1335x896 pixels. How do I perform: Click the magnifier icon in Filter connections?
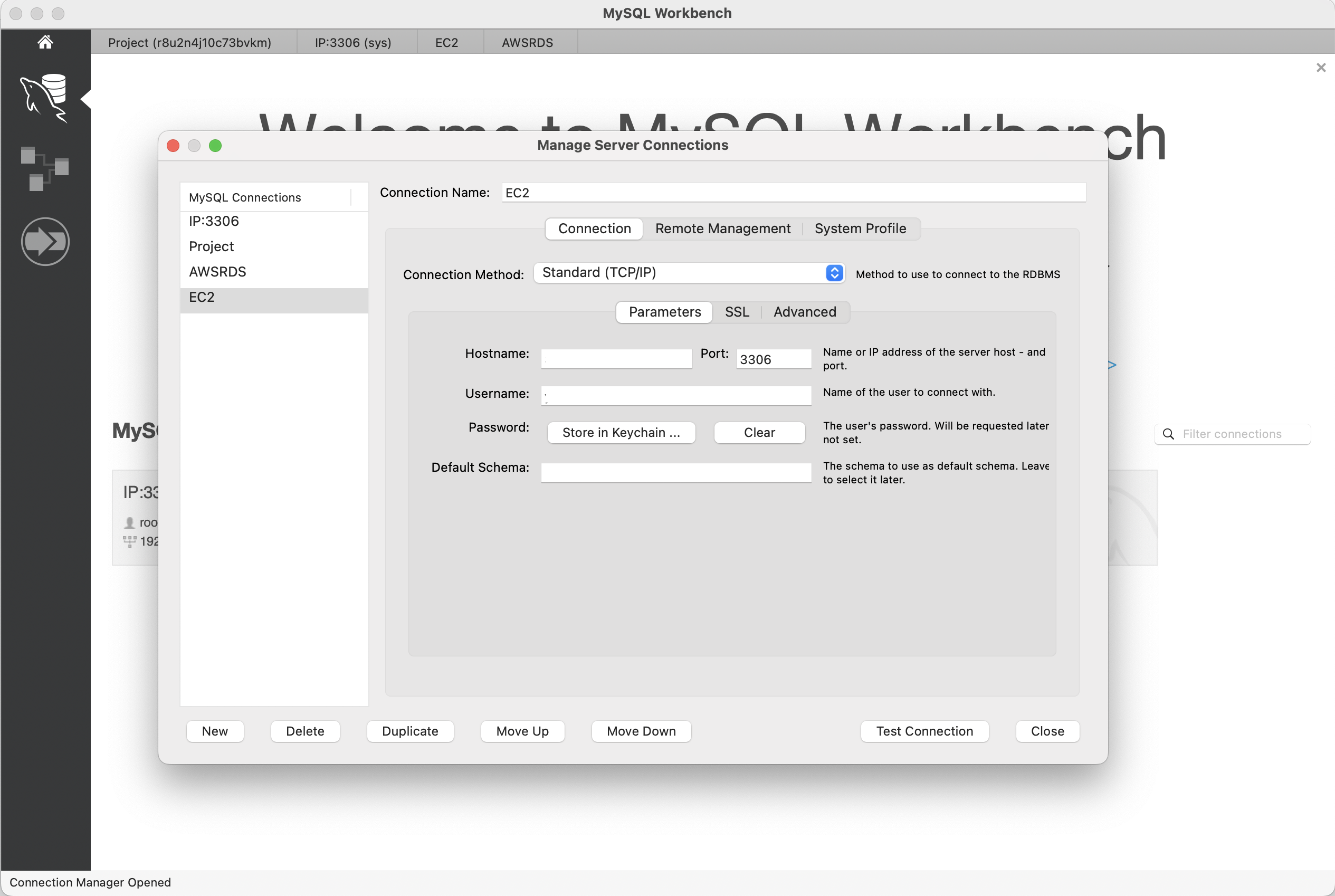[x=1169, y=434]
